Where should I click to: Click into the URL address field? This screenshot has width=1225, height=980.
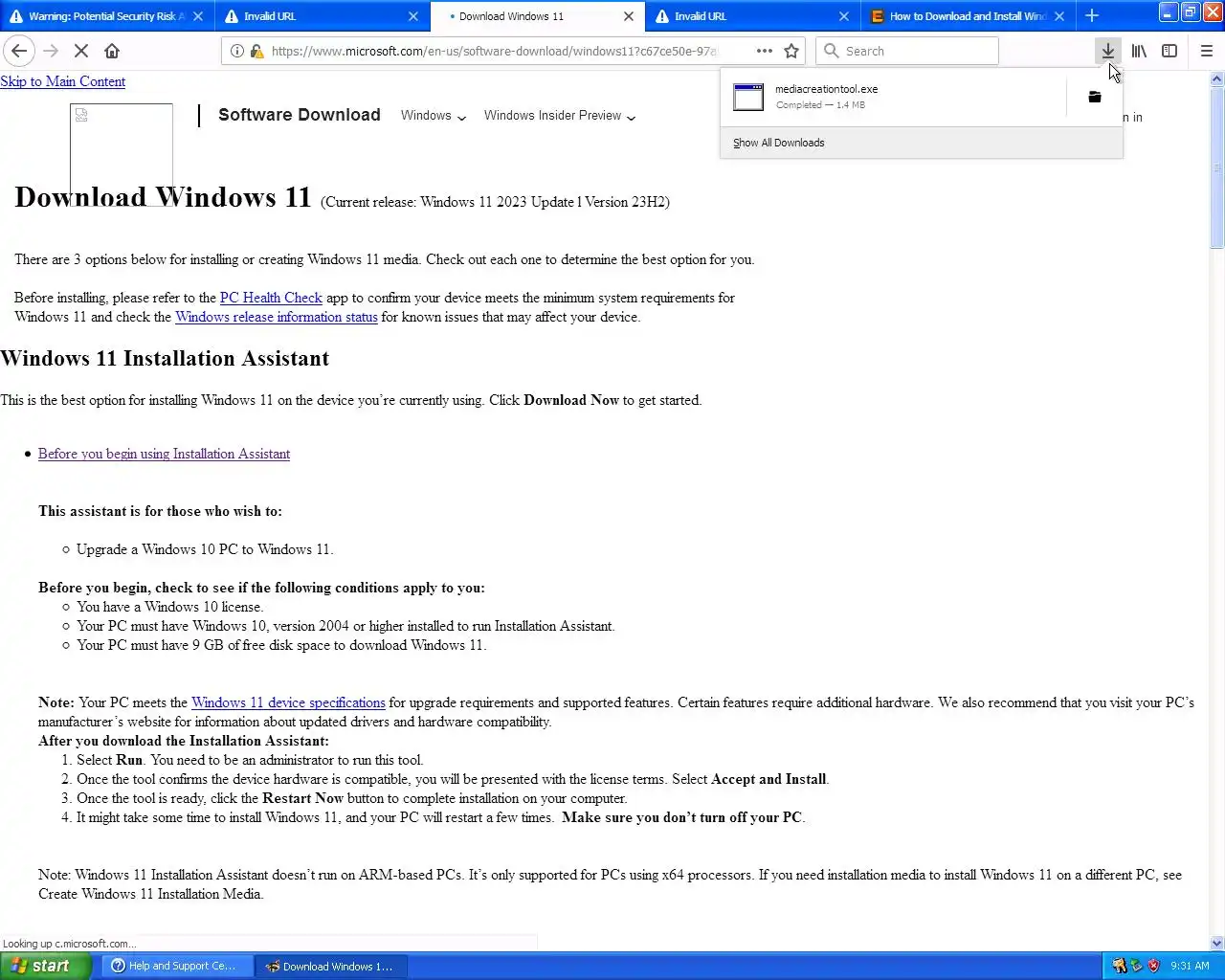coord(493,51)
